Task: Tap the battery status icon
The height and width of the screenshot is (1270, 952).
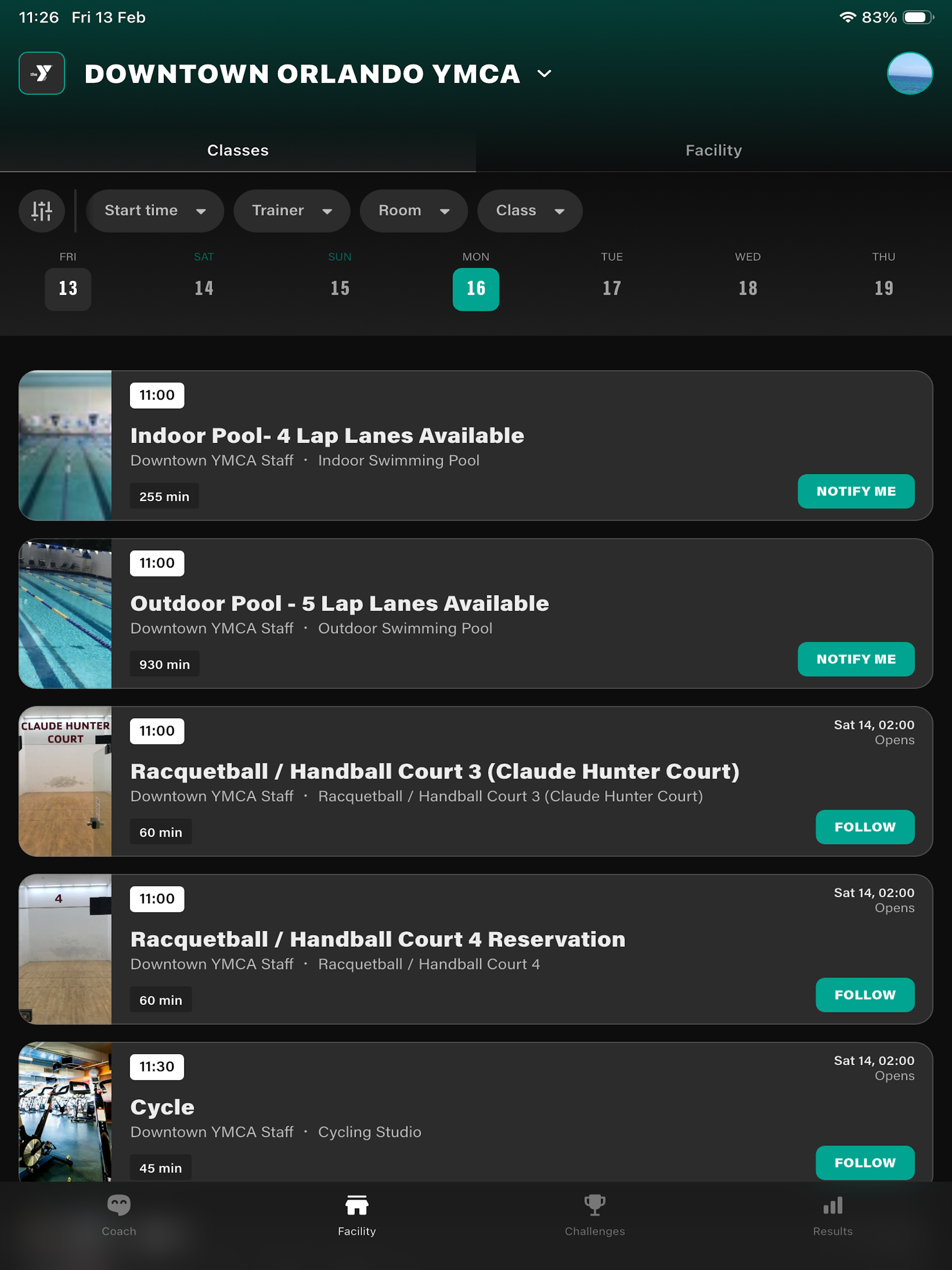Action: (918, 17)
